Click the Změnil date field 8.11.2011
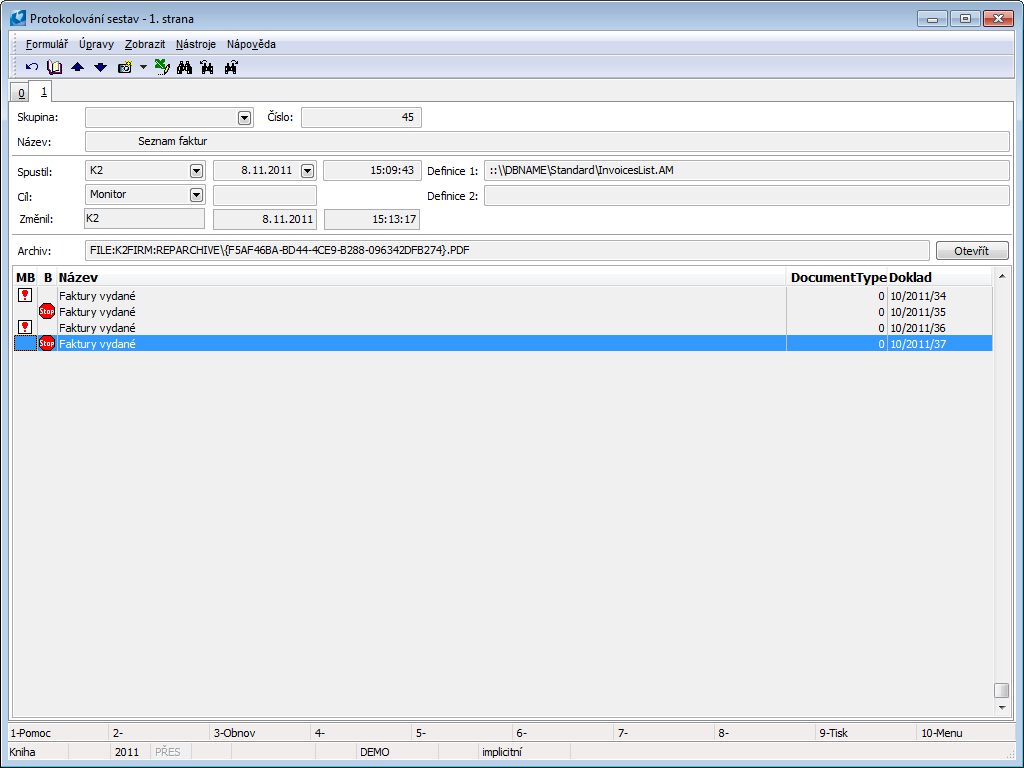The image size is (1024, 768). [x=265, y=219]
